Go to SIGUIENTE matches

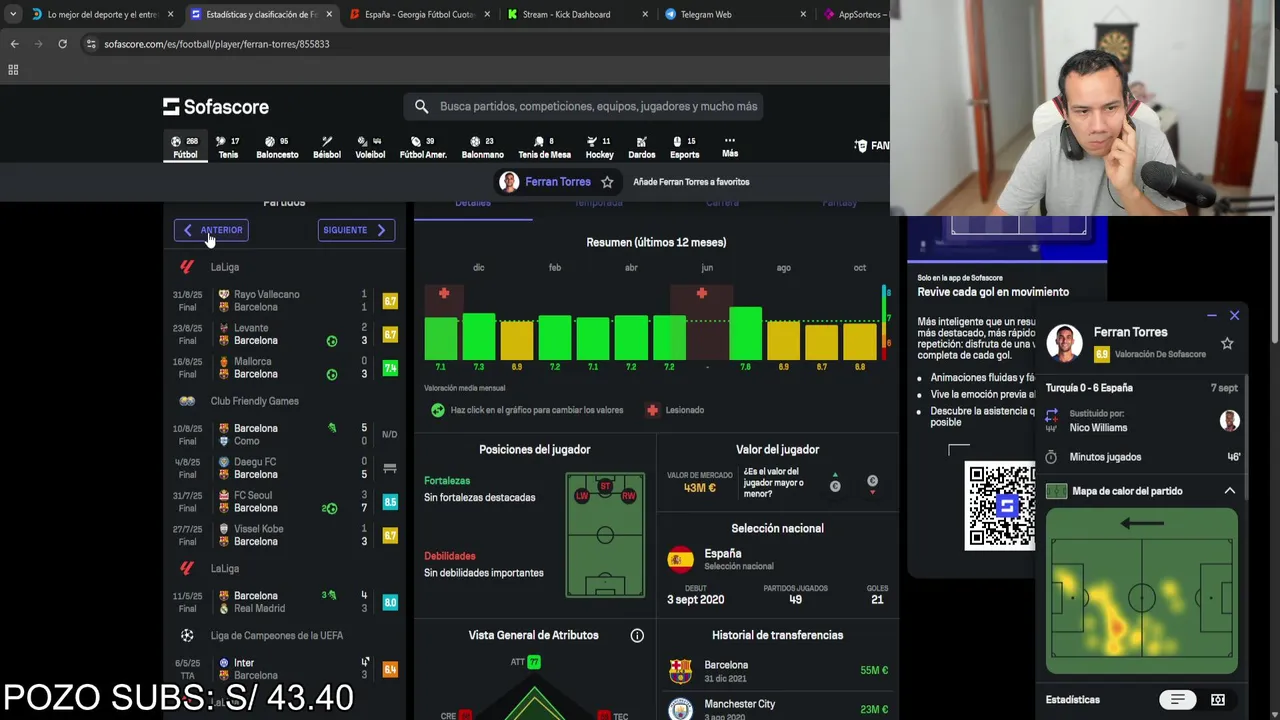(x=356, y=230)
